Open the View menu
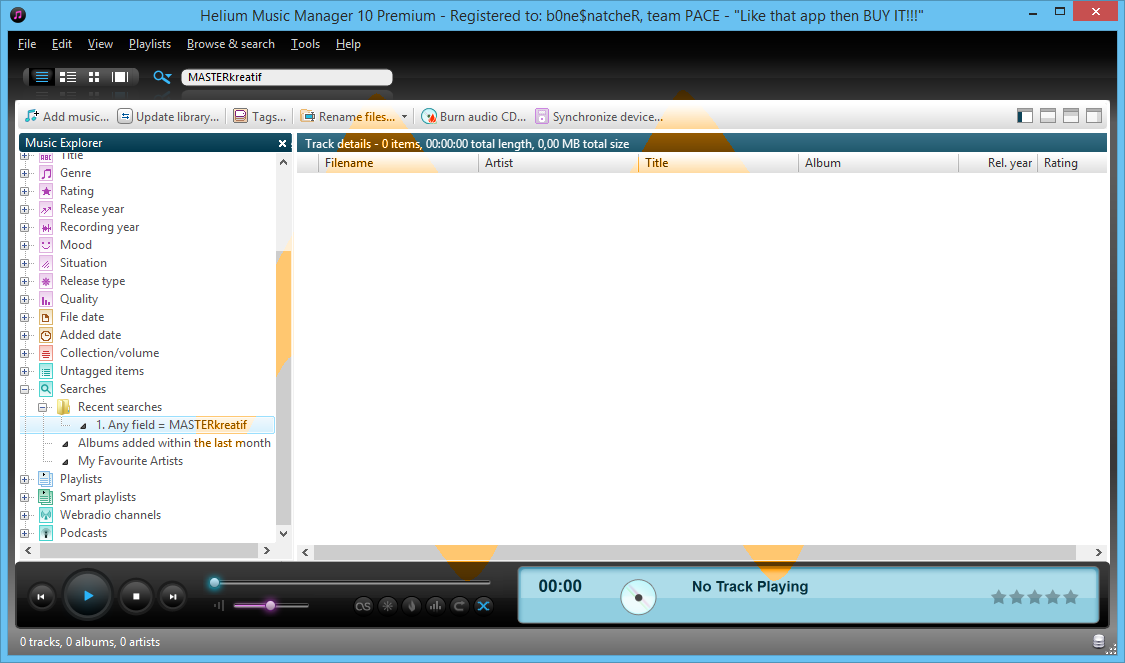The height and width of the screenshot is (663, 1125). (x=100, y=44)
